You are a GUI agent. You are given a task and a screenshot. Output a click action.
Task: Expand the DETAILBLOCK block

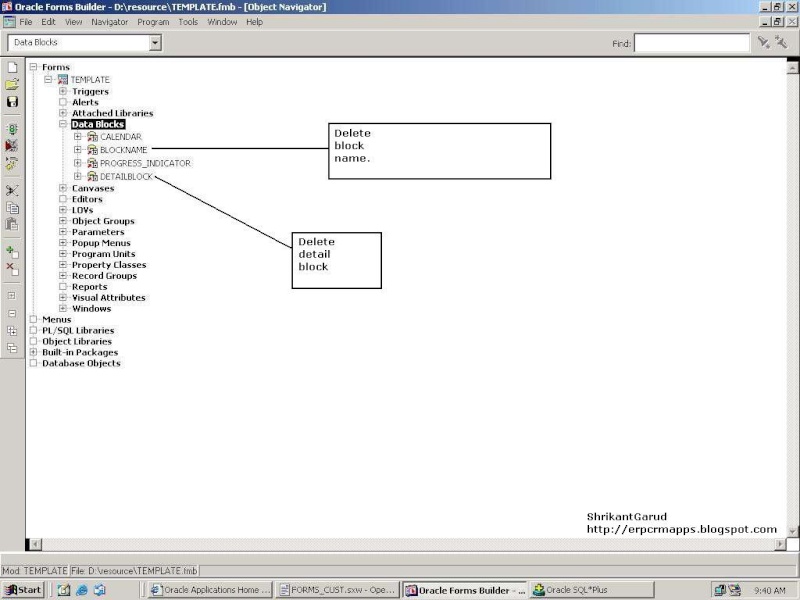tap(78, 177)
